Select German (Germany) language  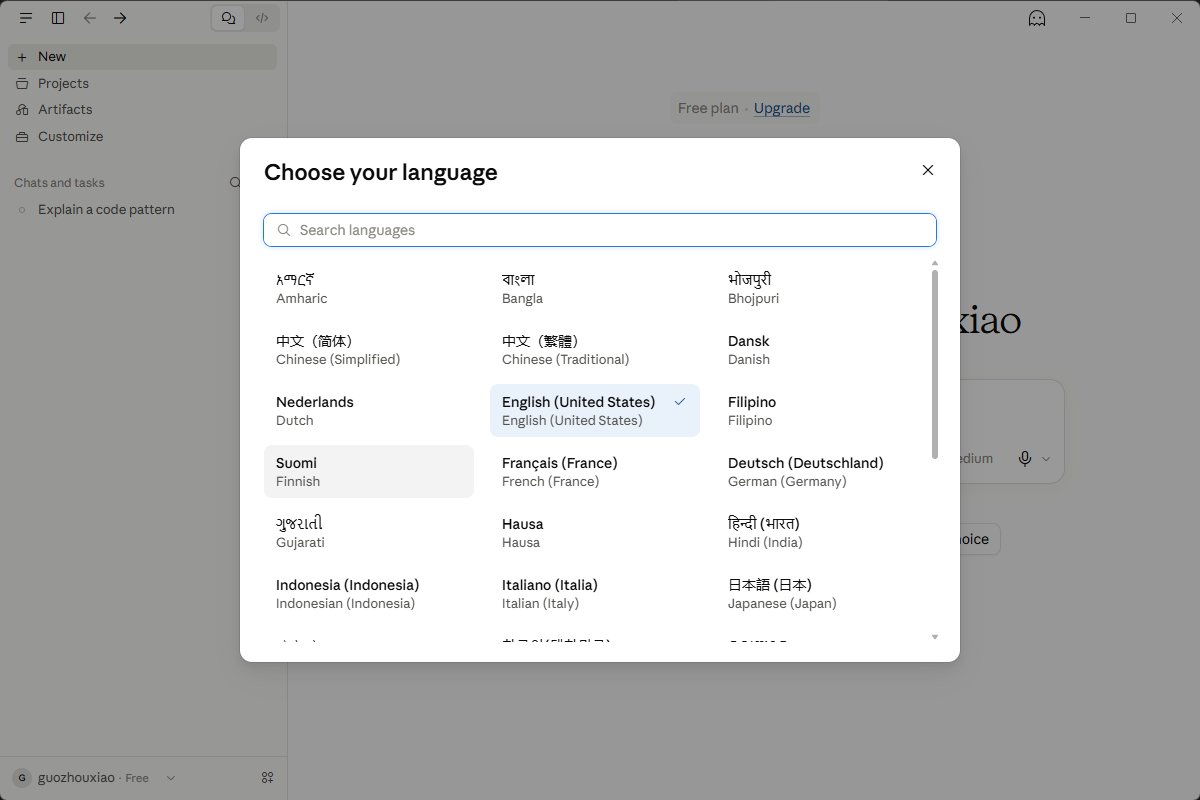click(821, 471)
